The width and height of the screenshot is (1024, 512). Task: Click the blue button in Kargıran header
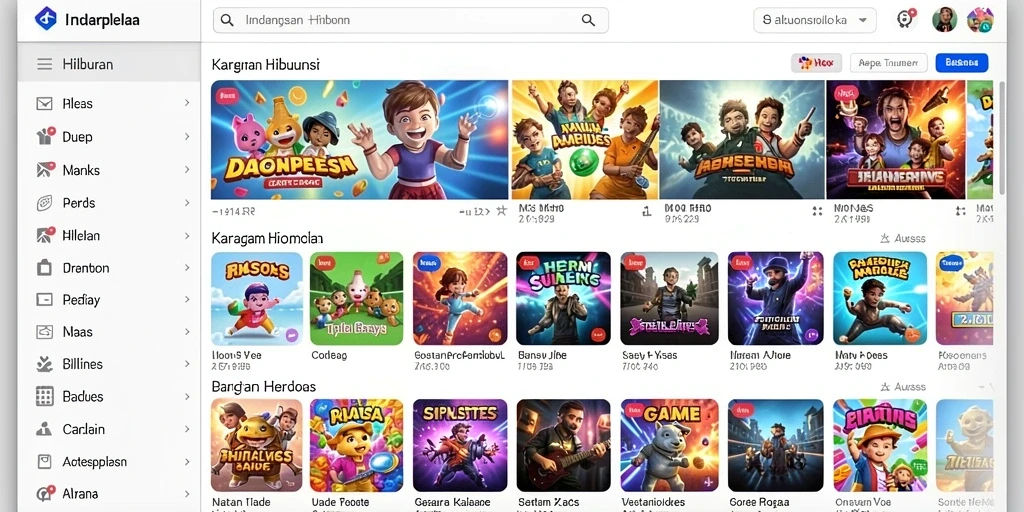[x=962, y=63]
